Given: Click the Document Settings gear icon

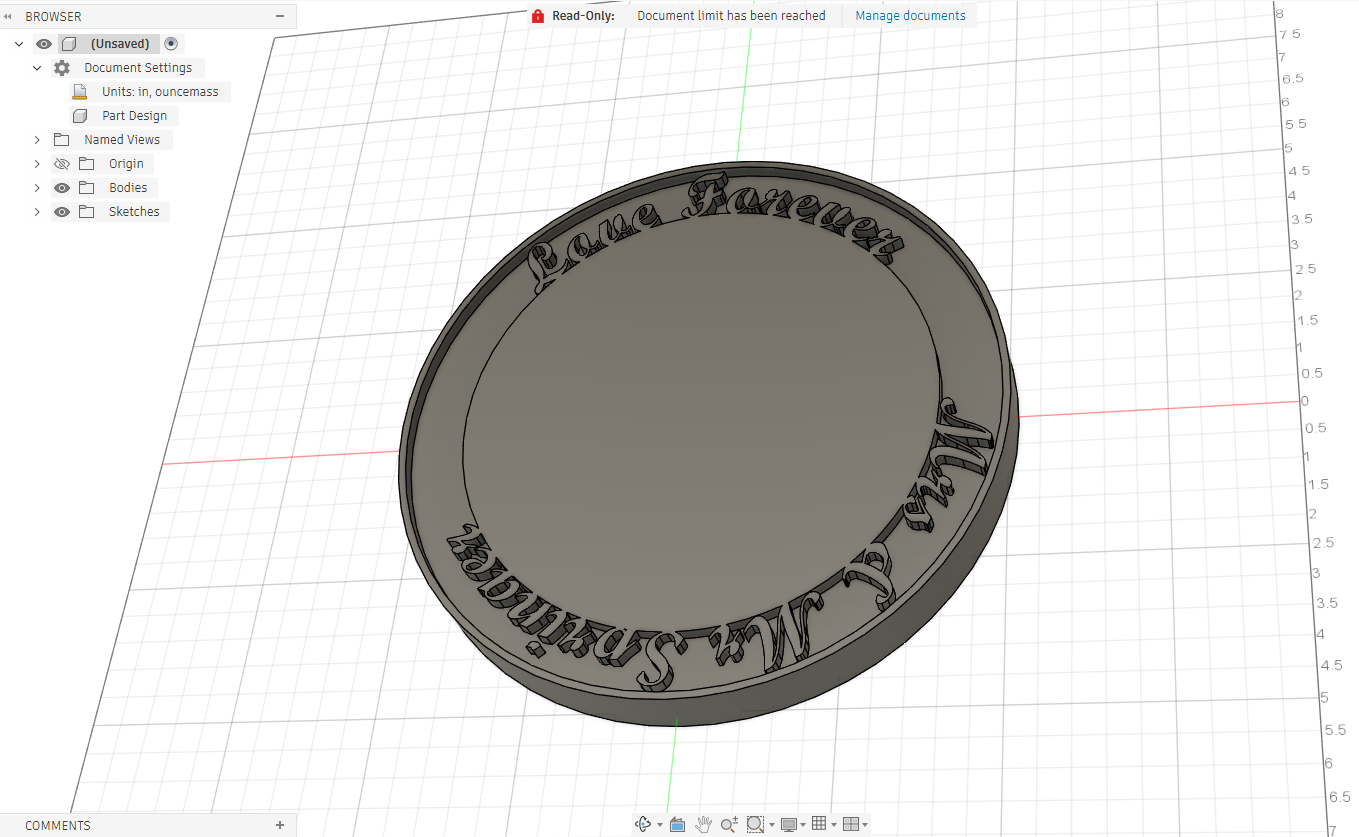Looking at the screenshot, I should (x=62, y=68).
